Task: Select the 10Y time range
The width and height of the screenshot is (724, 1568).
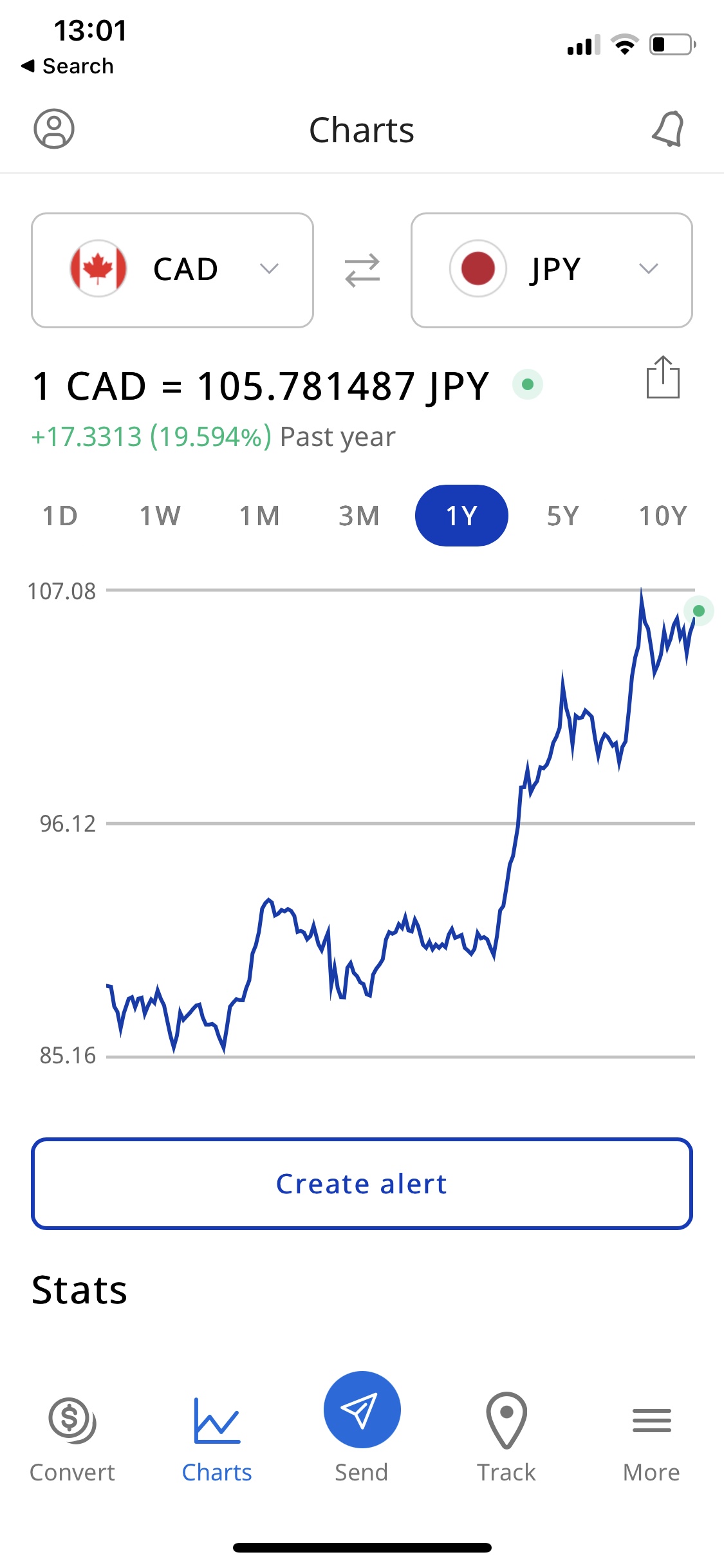Action: pyautogui.click(x=663, y=516)
